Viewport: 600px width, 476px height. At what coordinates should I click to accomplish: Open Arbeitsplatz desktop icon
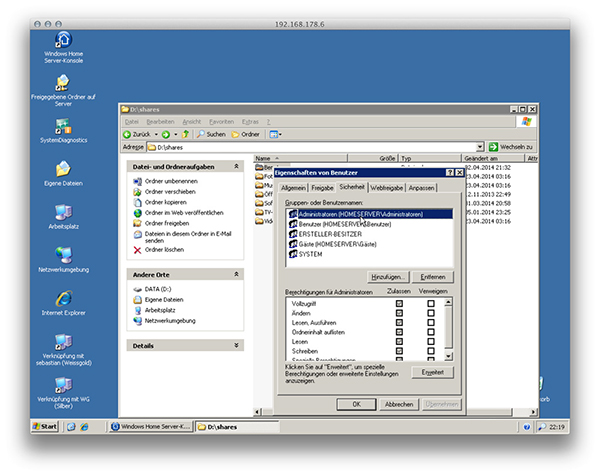point(64,217)
